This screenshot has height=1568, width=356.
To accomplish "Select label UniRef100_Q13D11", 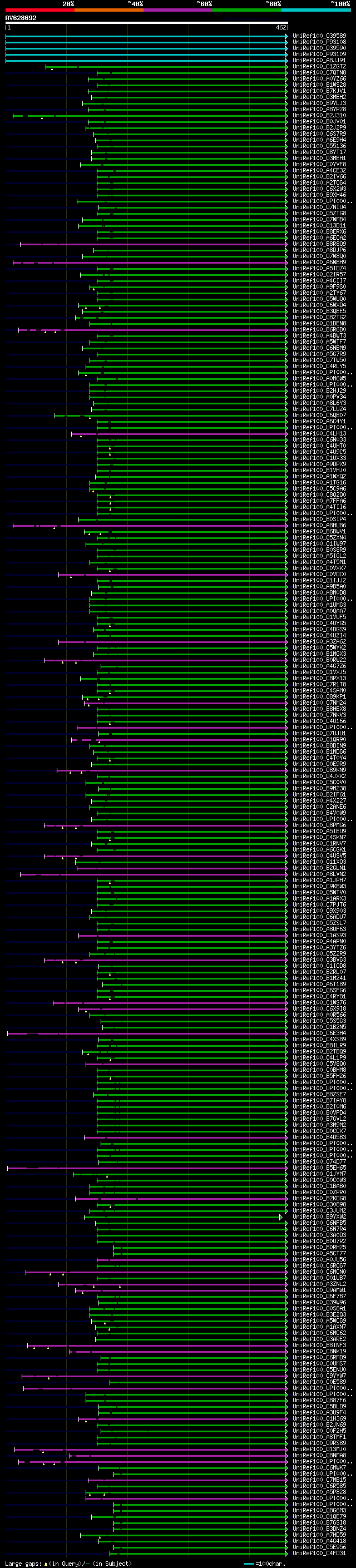I will click(x=319, y=225).
